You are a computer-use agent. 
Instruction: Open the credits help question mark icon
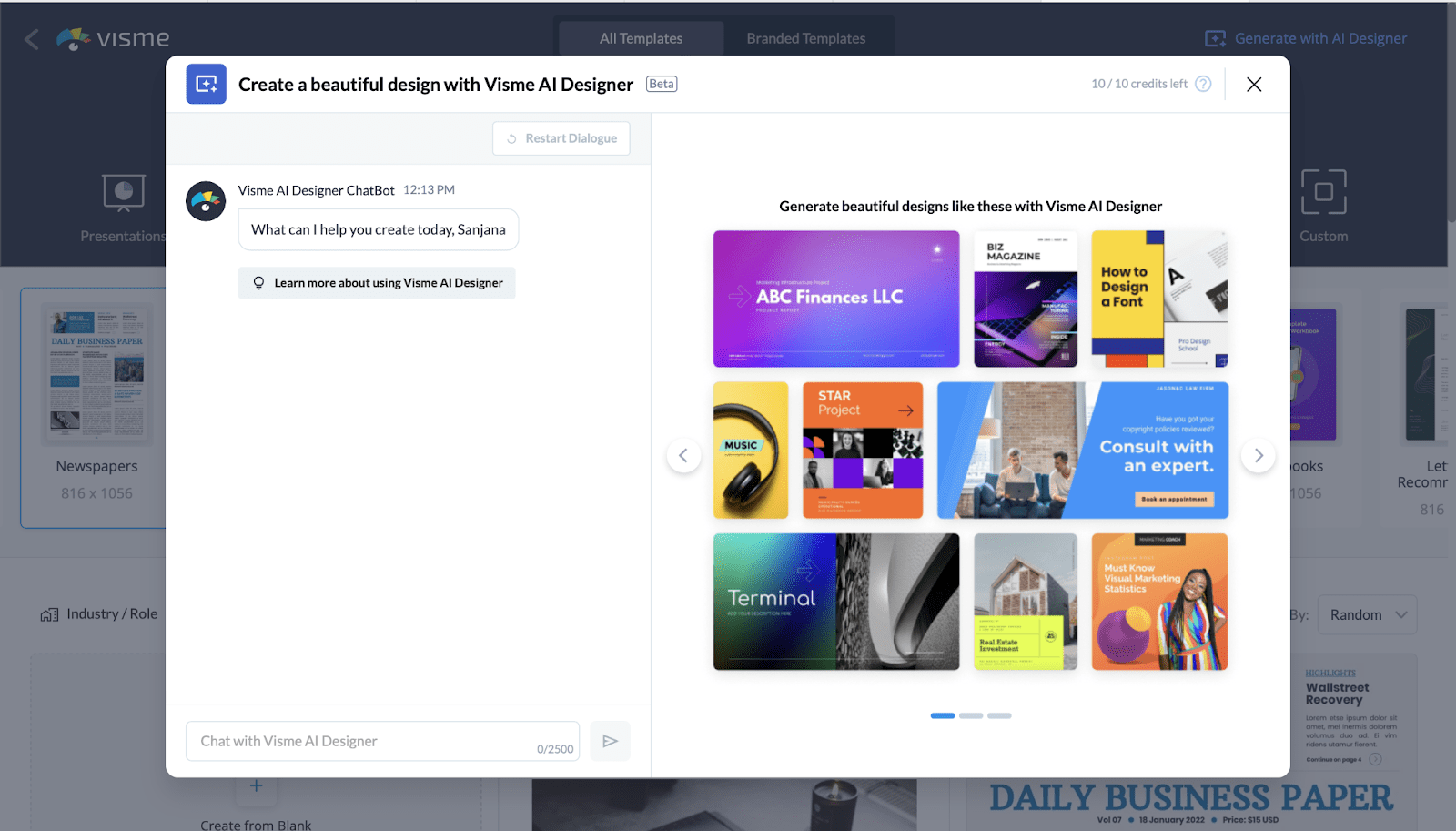pyautogui.click(x=1203, y=83)
